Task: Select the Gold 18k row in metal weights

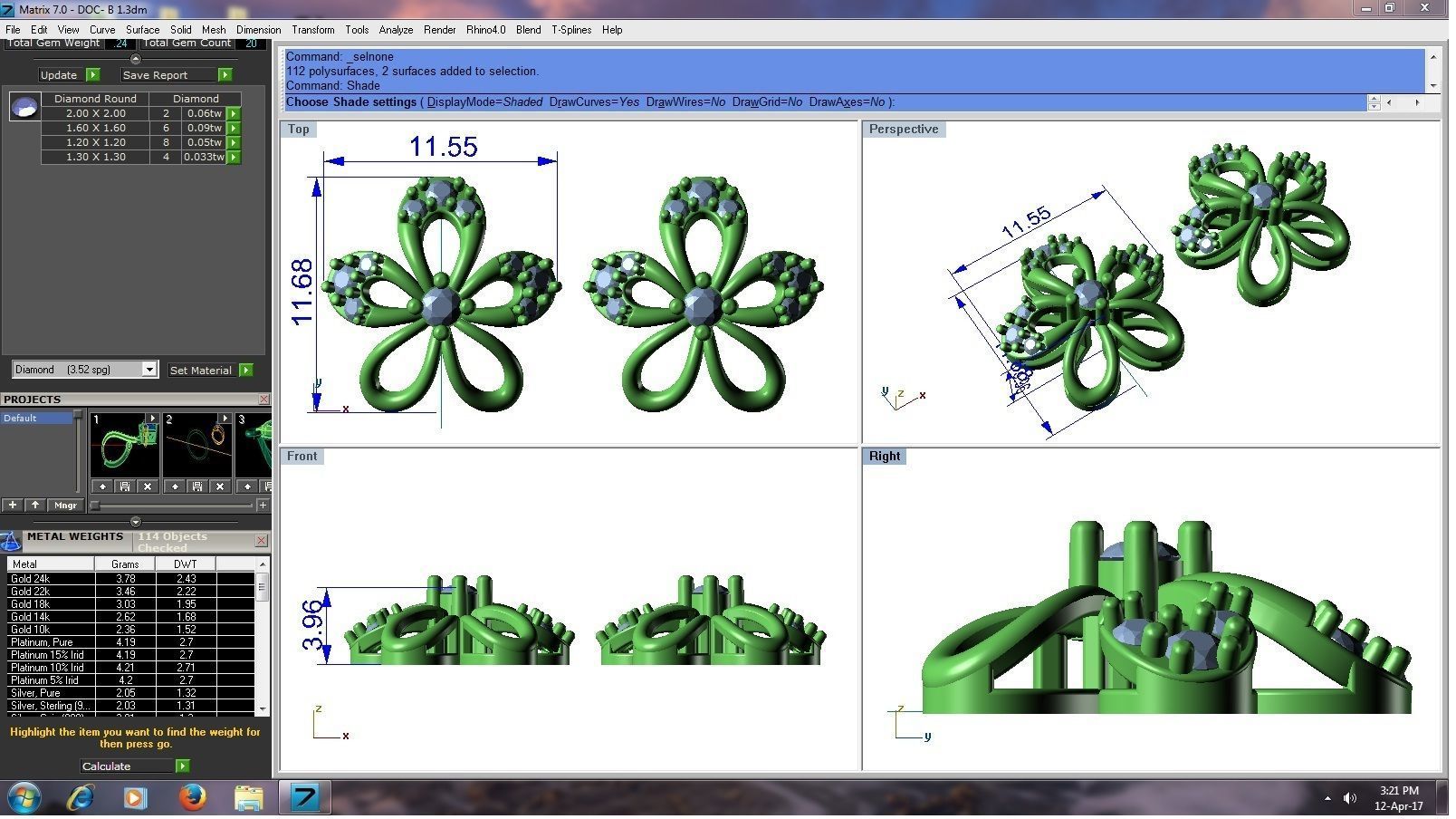Action: 131,606
